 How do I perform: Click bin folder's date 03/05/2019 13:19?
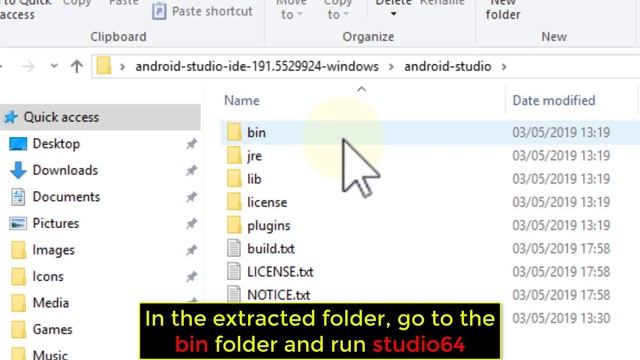561,133
